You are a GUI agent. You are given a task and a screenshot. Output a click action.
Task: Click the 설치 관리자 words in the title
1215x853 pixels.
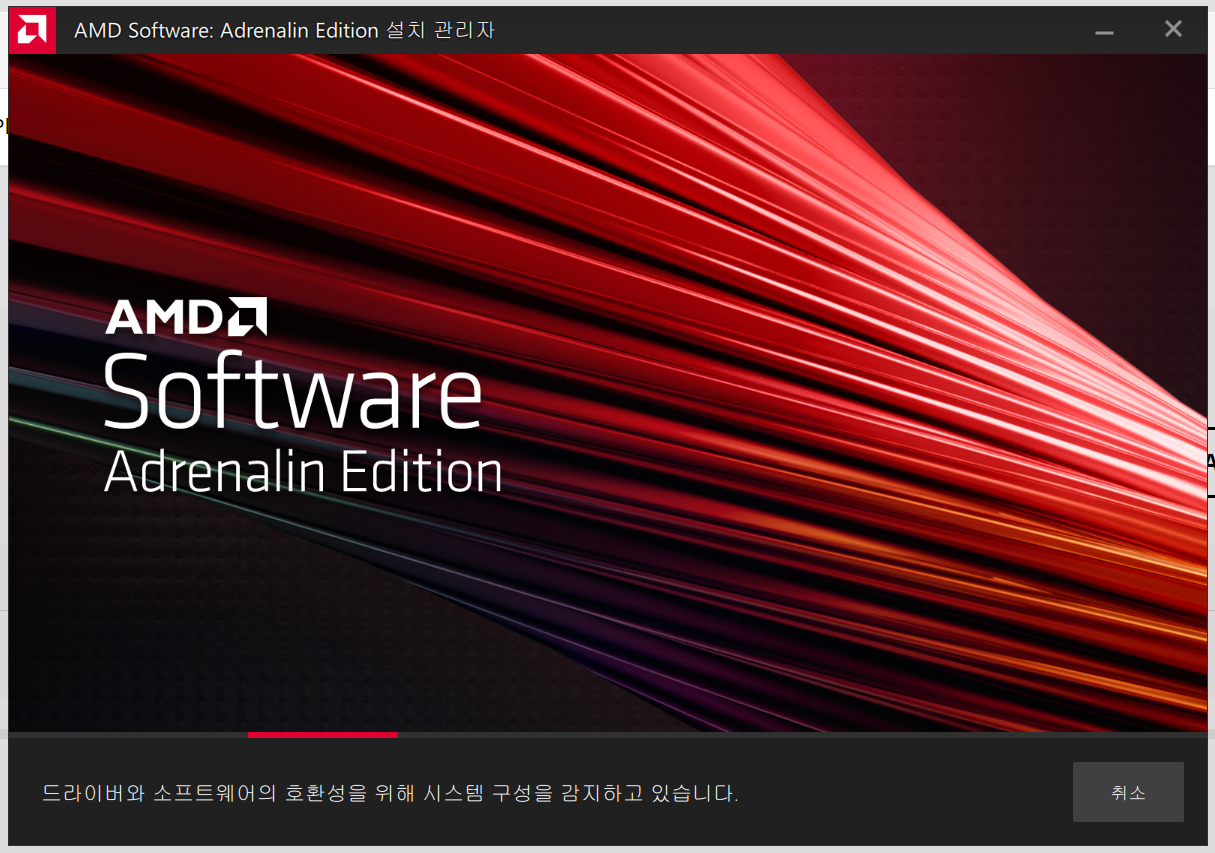[x=440, y=31]
